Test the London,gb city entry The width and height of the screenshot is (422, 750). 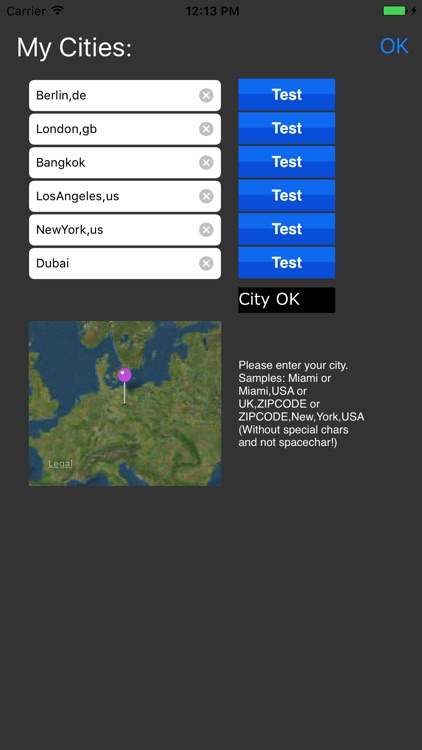point(287,128)
